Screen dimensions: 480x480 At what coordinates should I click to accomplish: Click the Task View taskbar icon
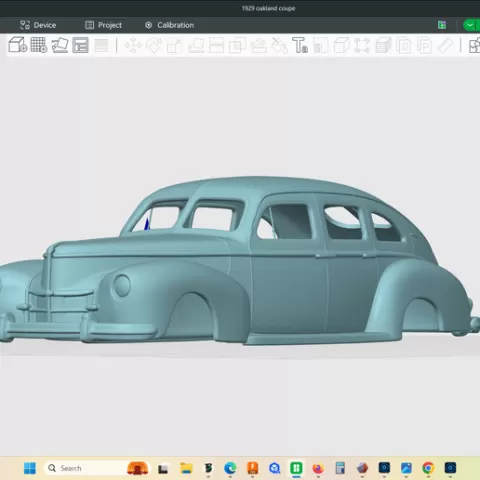click(x=163, y=469)
